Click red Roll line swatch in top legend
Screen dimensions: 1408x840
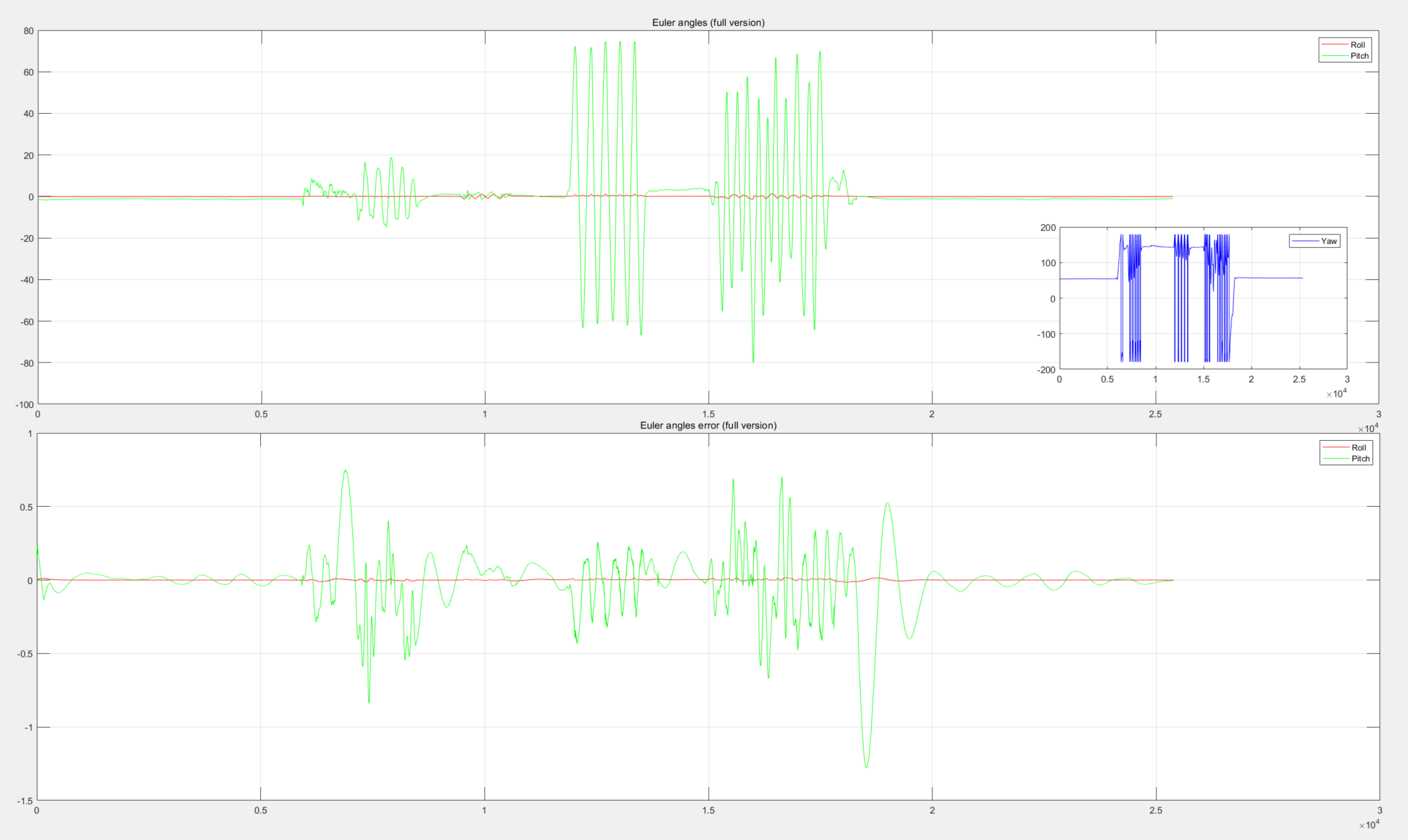click(1334, 45)
